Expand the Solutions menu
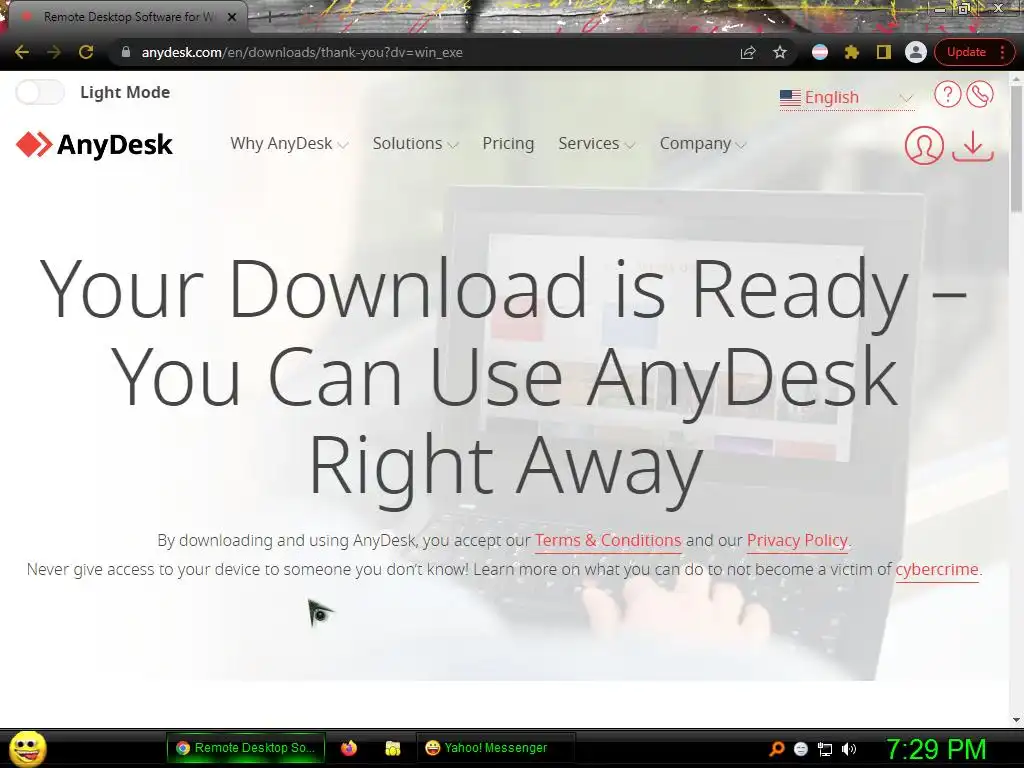This screenshot has width=1024, height=768. (x=415, y=144)
